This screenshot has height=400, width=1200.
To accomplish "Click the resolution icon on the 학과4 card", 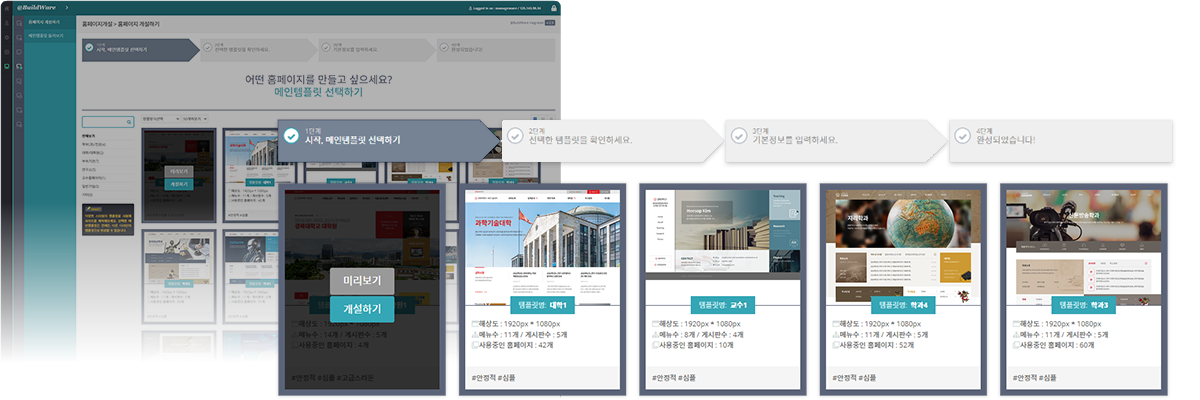I will pyautogui.click(x=836, y=325).
